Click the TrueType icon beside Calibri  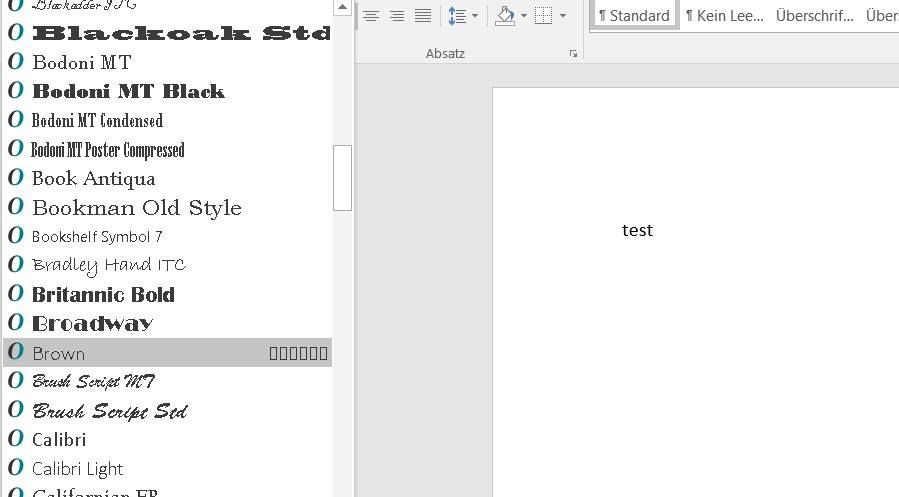(x=16, y=439)
